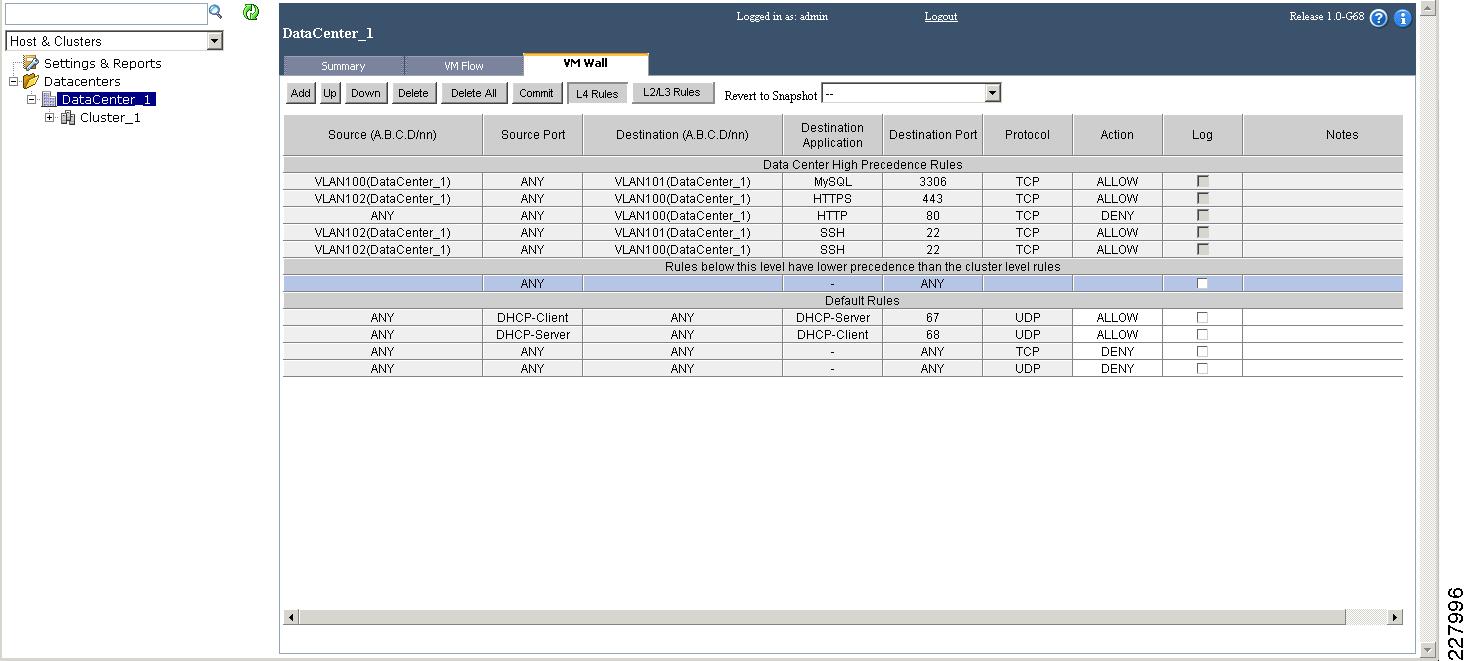1464x661 pixels.
Task: Click the Default Rules section heading
Action: tap(862, 301)
